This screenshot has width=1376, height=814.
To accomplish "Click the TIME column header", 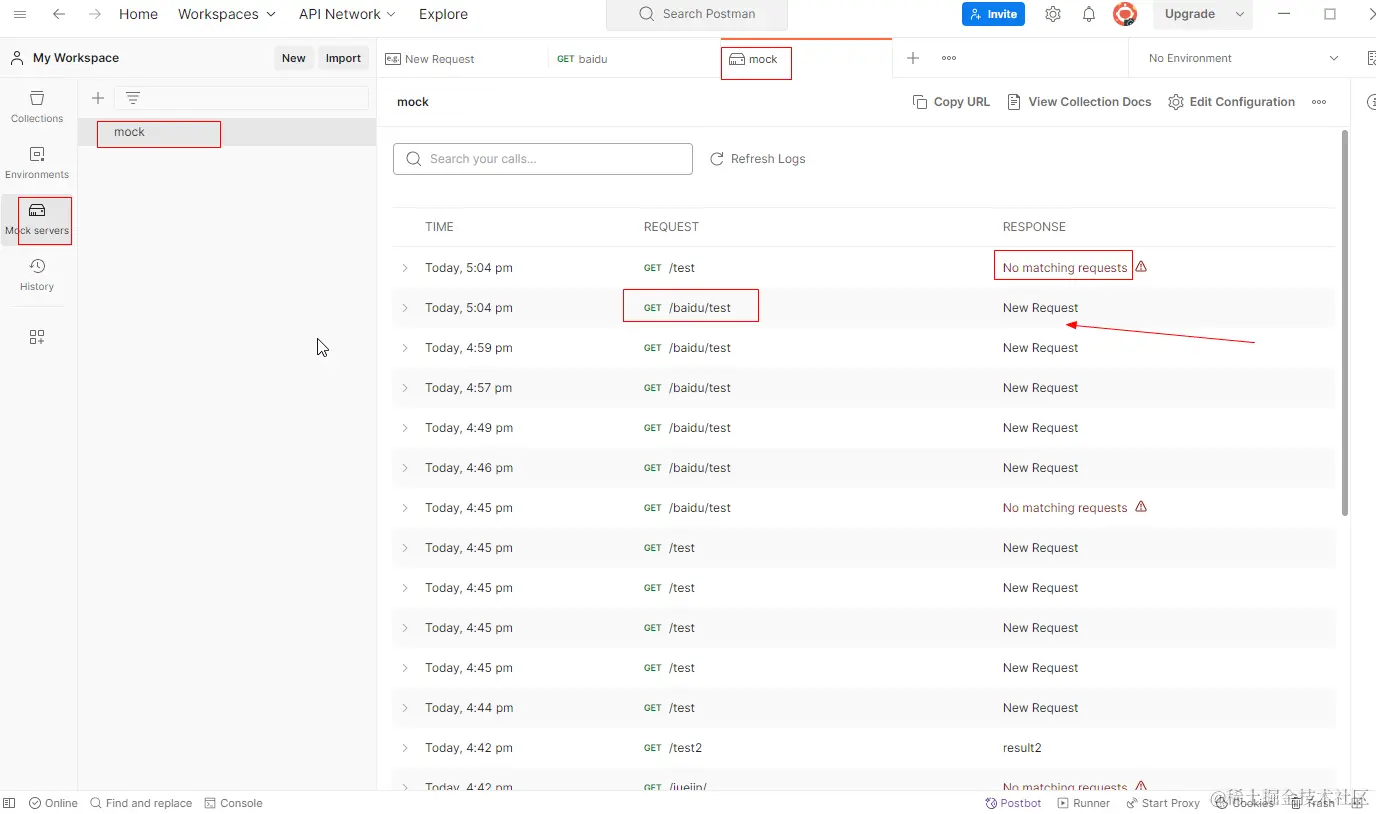I will (439, 227).
